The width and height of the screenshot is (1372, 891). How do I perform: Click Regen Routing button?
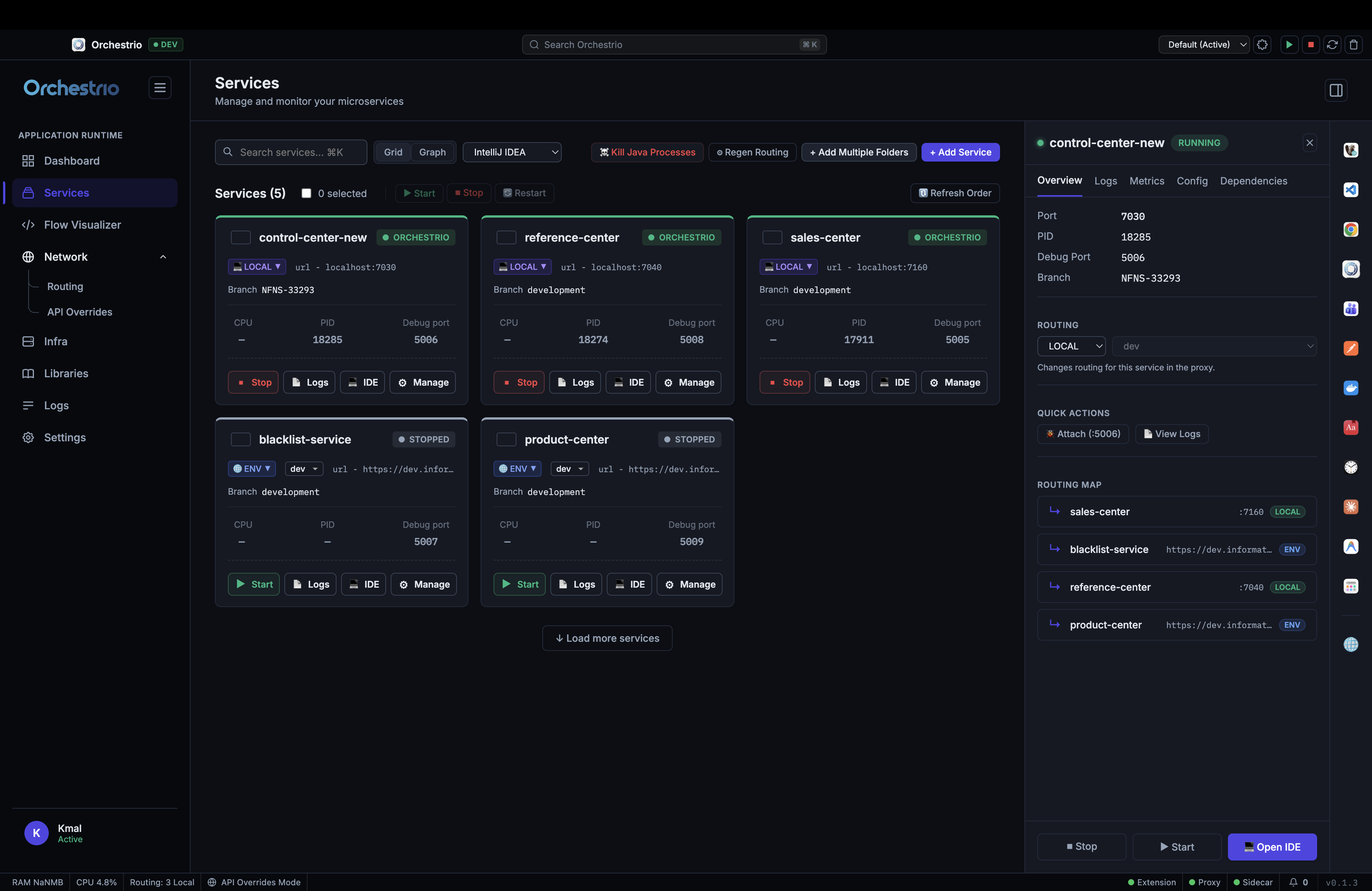752,152
